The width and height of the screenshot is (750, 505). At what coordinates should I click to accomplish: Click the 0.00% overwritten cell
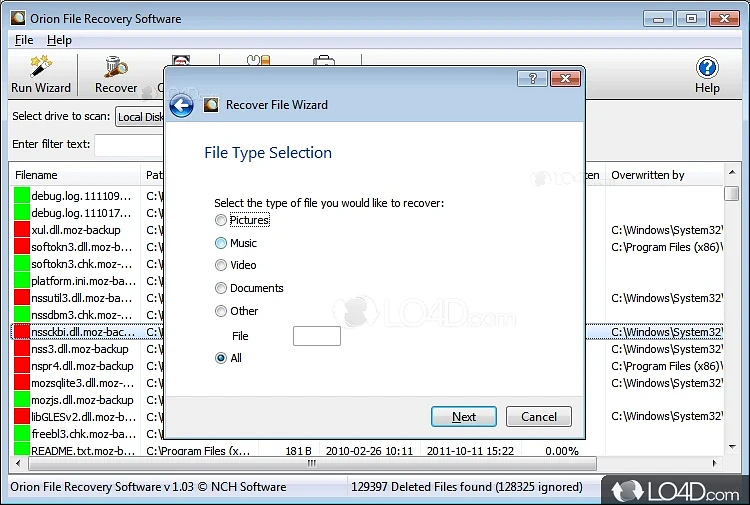(x=562, y=450)
